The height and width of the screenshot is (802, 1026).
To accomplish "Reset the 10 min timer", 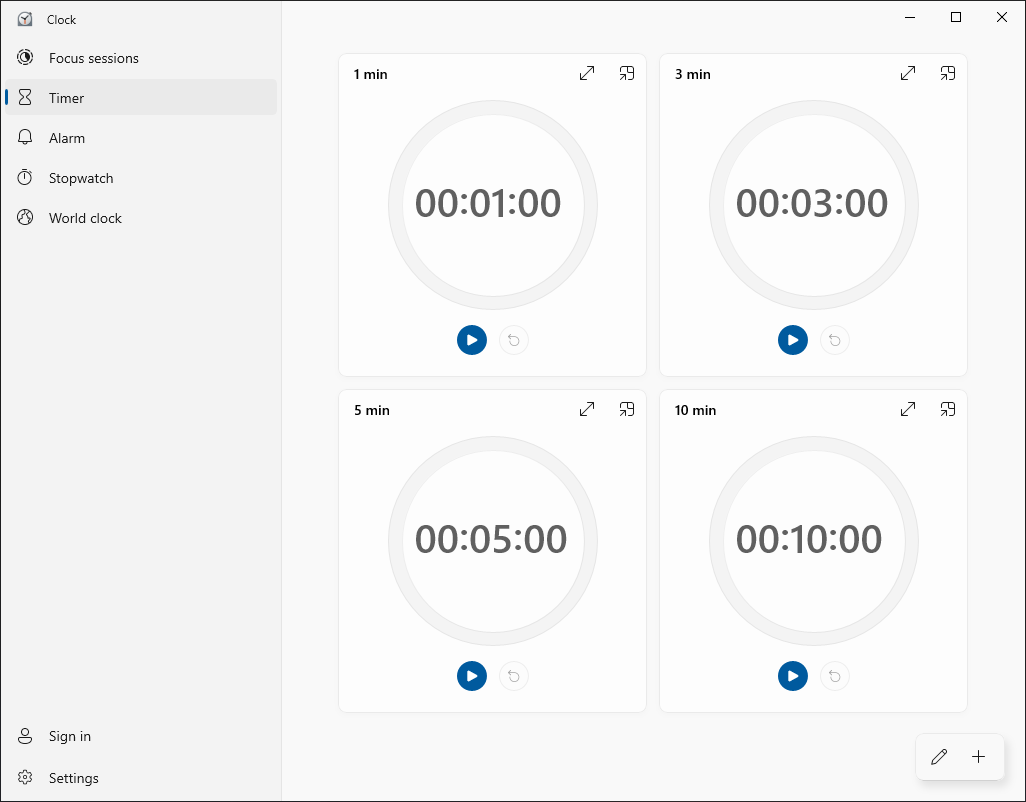I will point(834,676).
